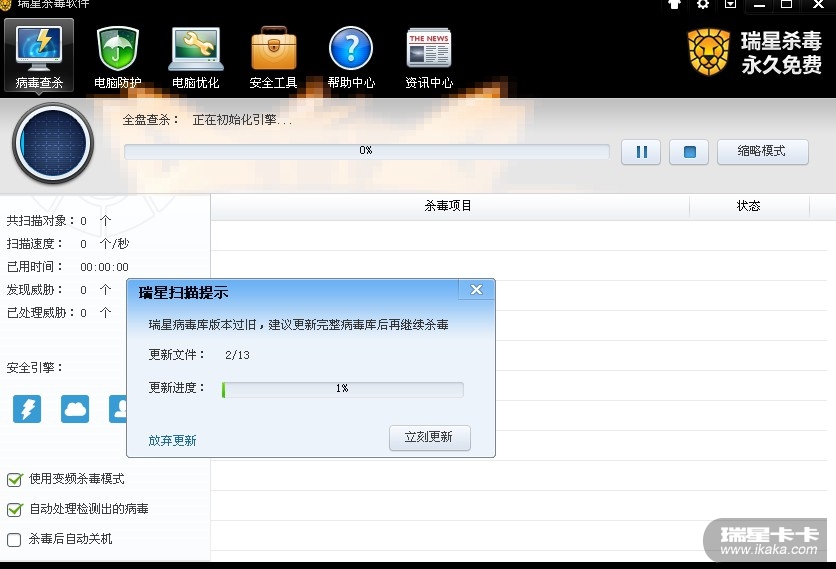Open the 安全工具 toolbox tab
The height and width of the screenshot is (569, 836).
(x=274, y=57)
